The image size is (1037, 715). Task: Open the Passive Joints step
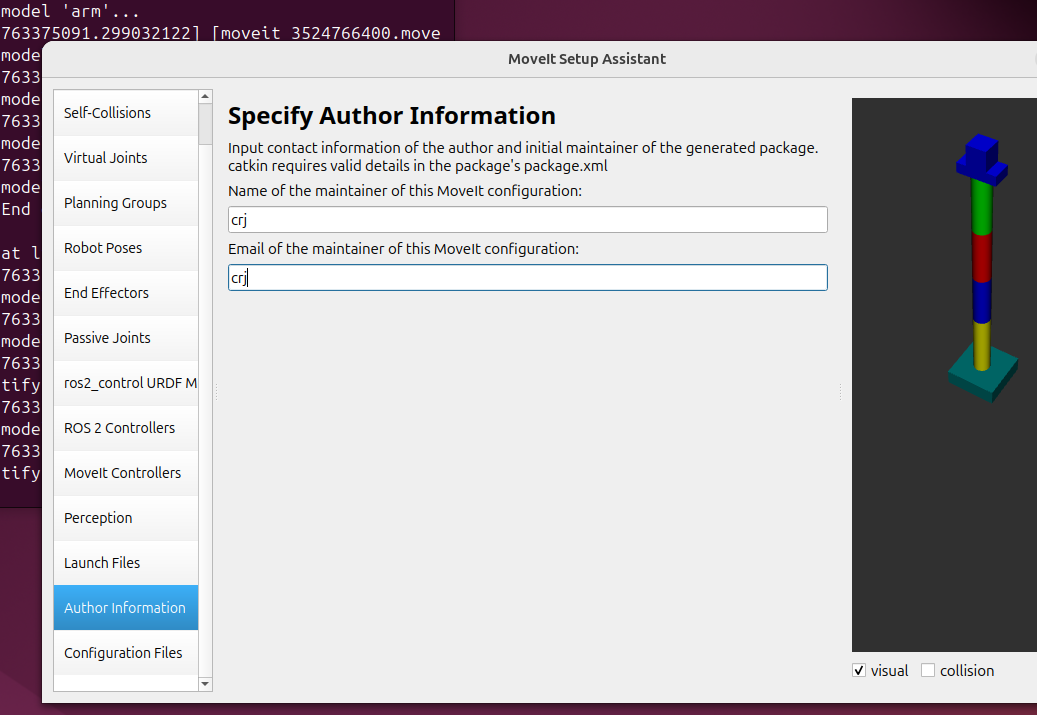click(x=126, y=338)
